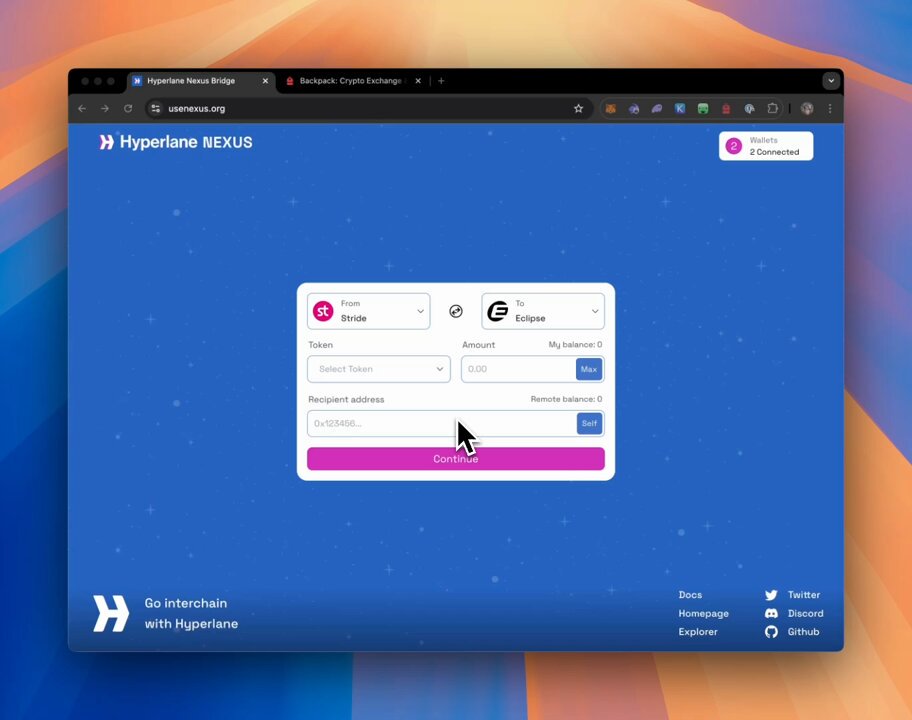Expand the From Stride chain dropdown

tap(369, 311)
